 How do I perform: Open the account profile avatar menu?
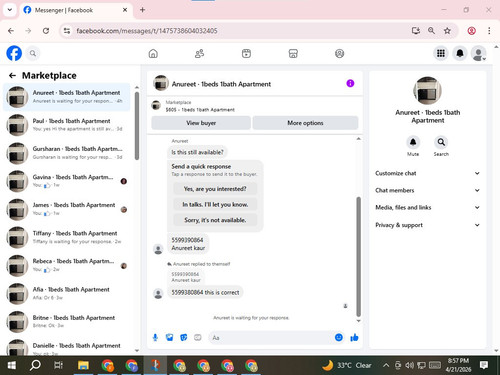[x=479, y=53]
